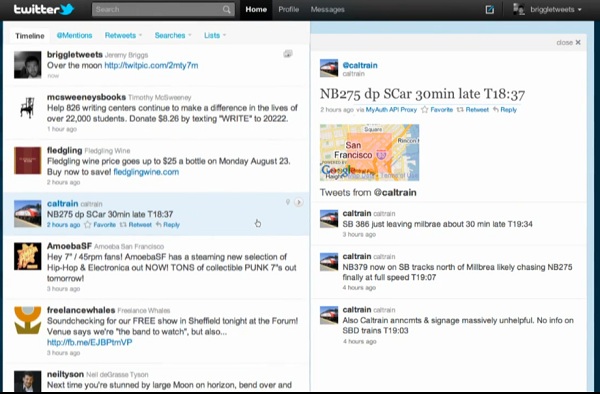Expand the Searches dropdown
This screenshot has width=600, height=394.
pyautogui.click(x=173, y=35)
